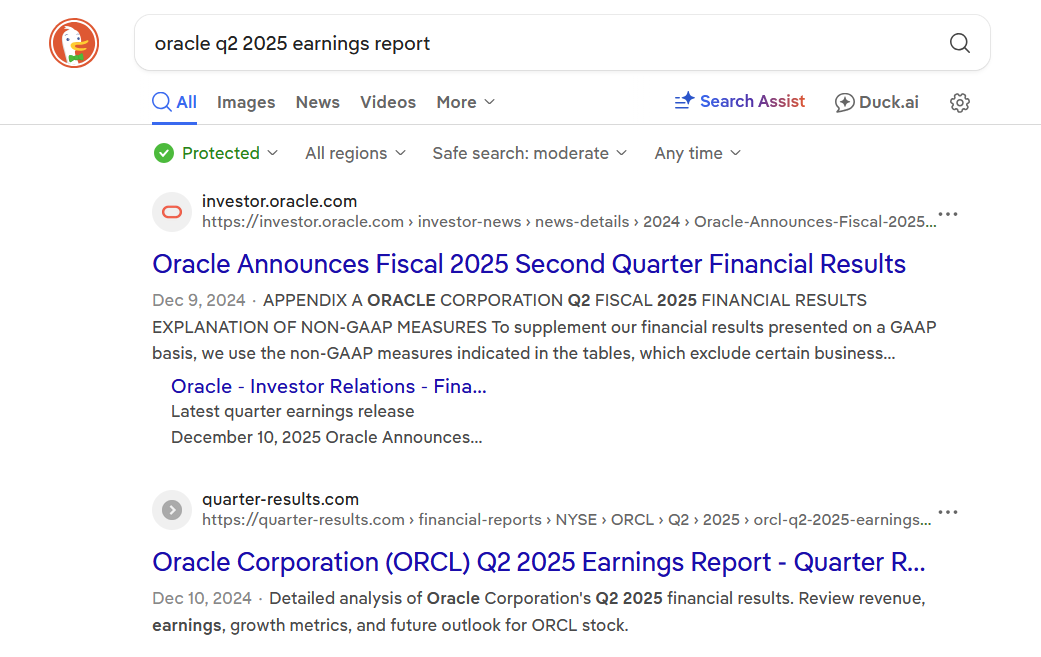Click 'Latest quarter earnings release' text
Screen dimensions: 1041x657
click(x=293, y=411)
